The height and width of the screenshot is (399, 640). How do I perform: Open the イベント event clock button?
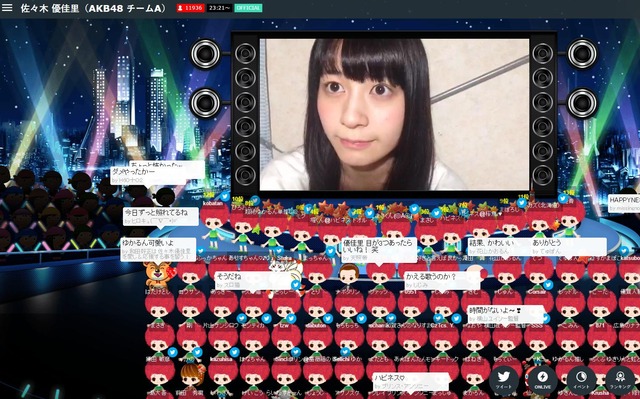(581, 380)
